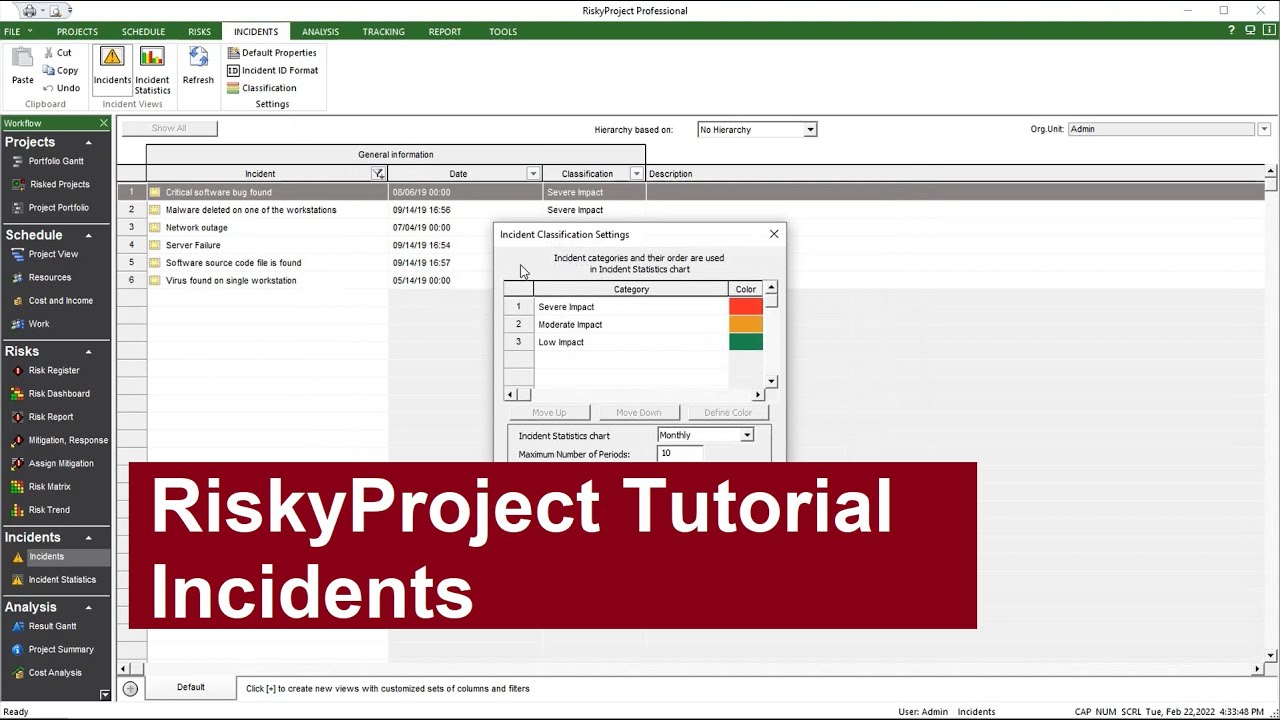Open Date column filter dropdown

click(533, 174)
